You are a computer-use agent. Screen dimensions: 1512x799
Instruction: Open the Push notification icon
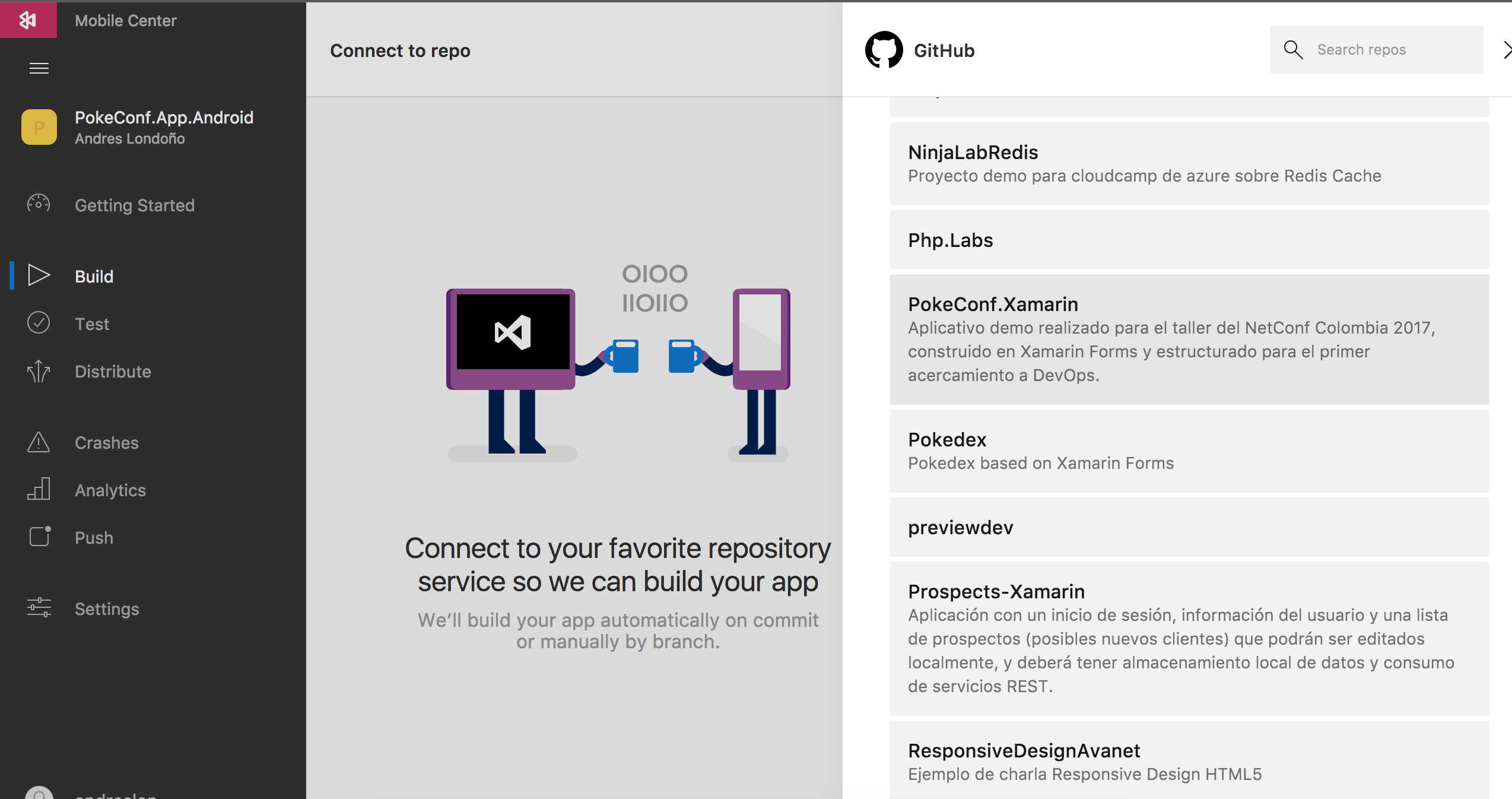(x=39, y=537)
